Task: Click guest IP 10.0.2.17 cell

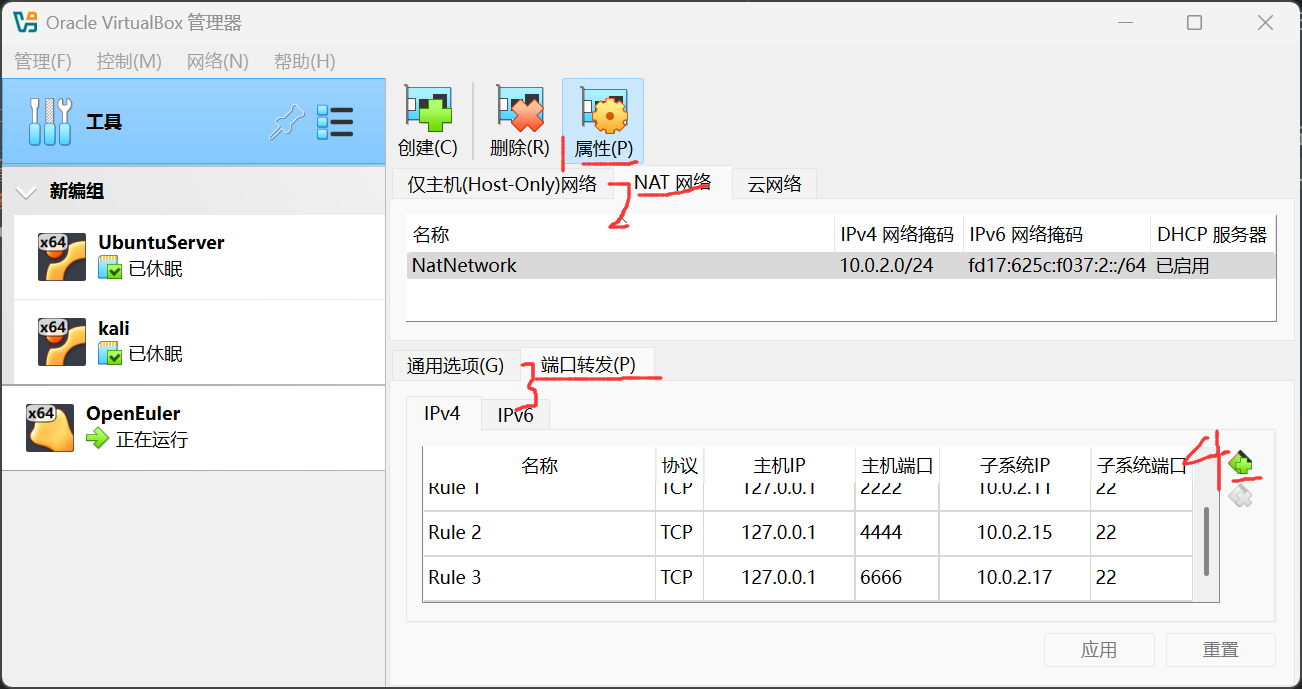Action: point(1015,578)
